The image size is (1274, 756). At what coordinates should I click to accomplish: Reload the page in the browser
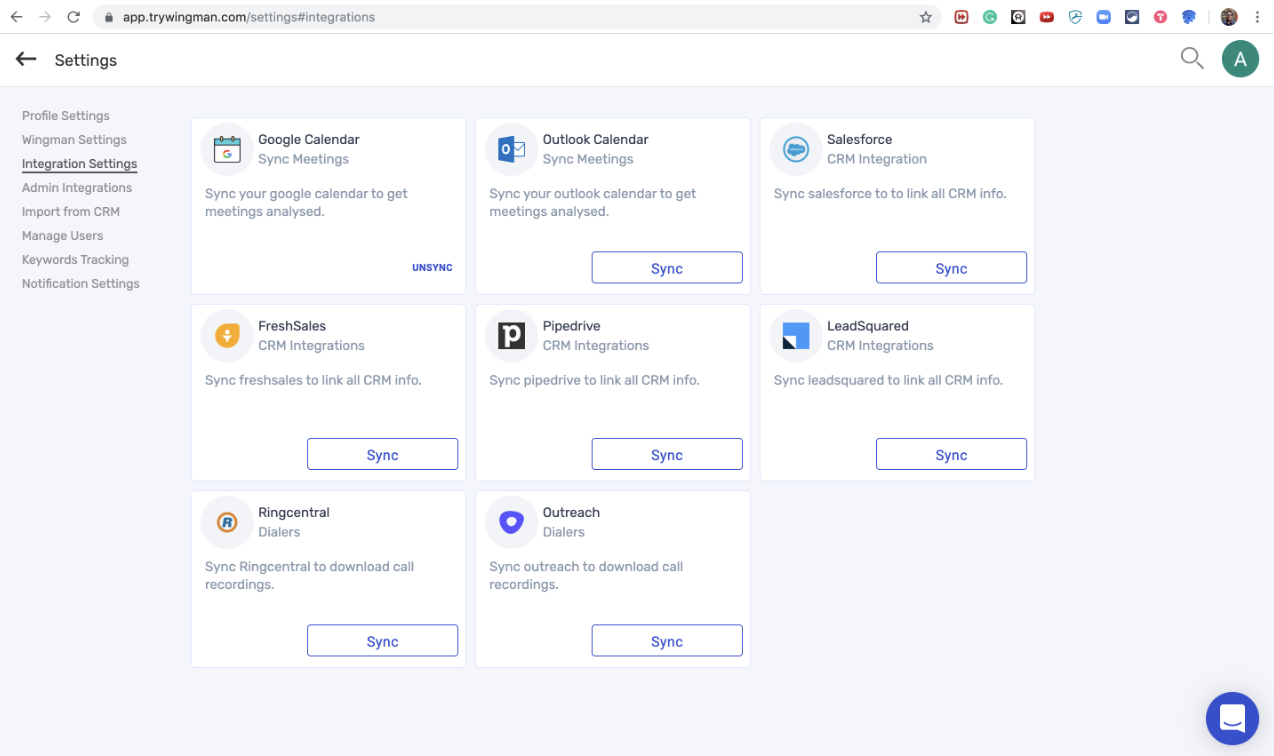point(73,17)
